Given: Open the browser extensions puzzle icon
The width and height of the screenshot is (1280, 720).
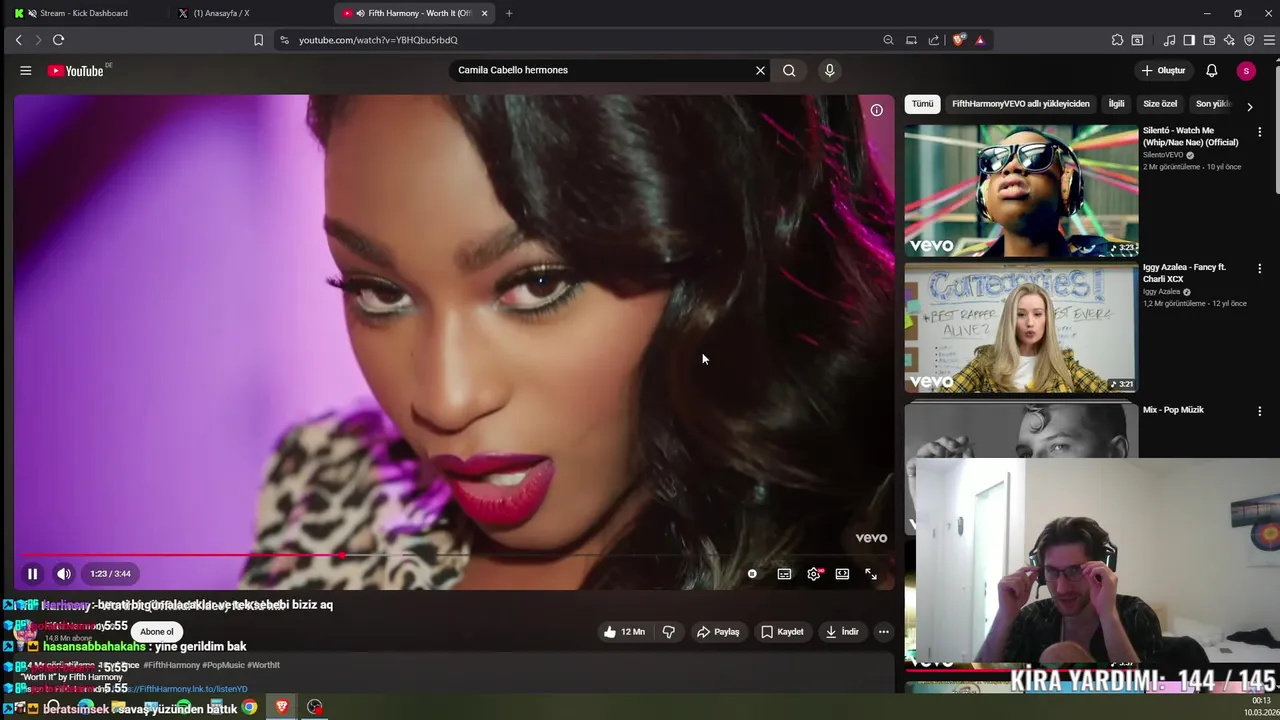Looking at the screenshot, I should (x=1117, y=40).
